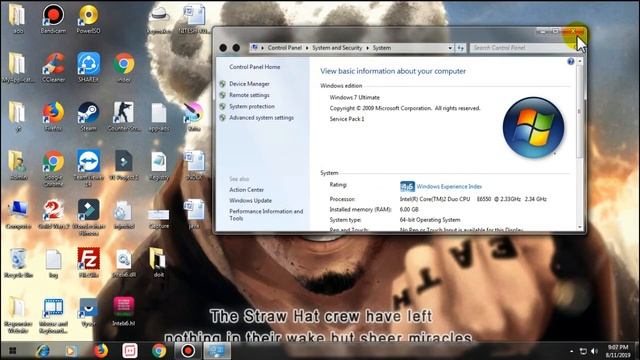Select the Bandicam desktop shortcut
The height and width of the screenshot is (360, 640).
tap(53, 19)
